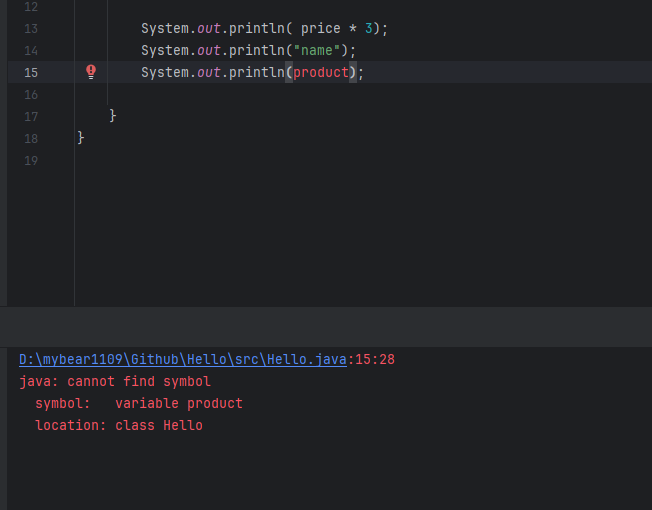Image resolution: width=652 pixels, height=510 pixels.
Task: Click the 'symbol: variable product' line
Action: [x=139, y=404]
